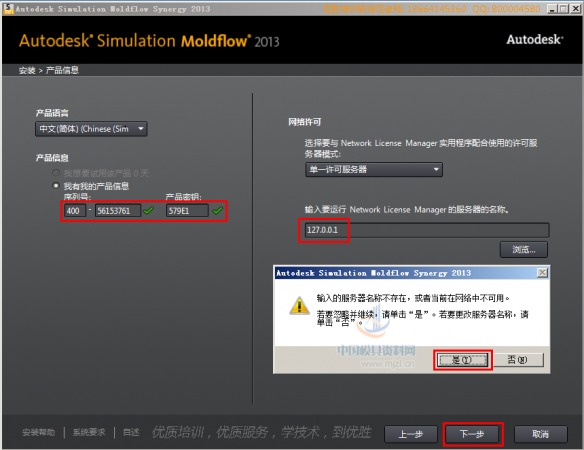Screen dimensions: 584x450
Task: Click the server name field 127.0.0.1
Action: [x=427, y=230]
